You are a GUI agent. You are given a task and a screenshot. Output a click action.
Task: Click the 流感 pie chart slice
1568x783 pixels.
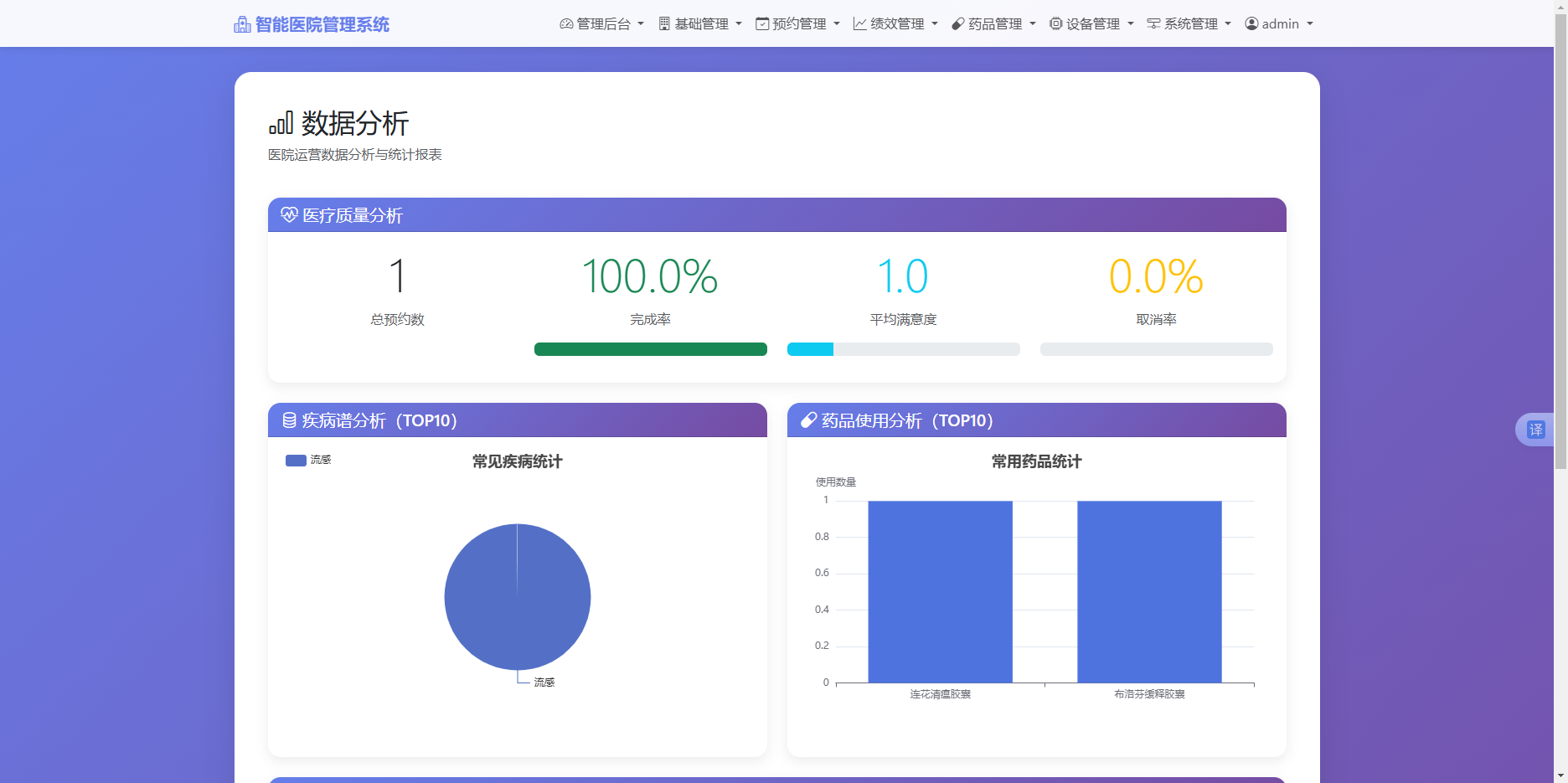click(517, 597)
